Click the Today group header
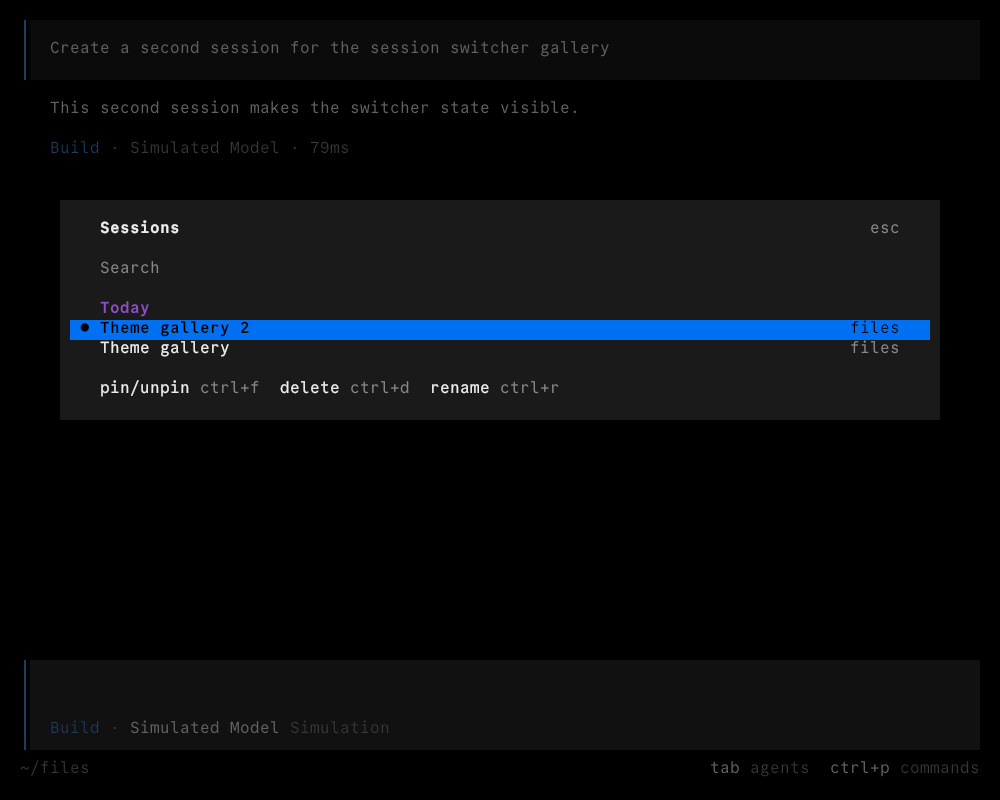1000x800 pixels. 124,308
